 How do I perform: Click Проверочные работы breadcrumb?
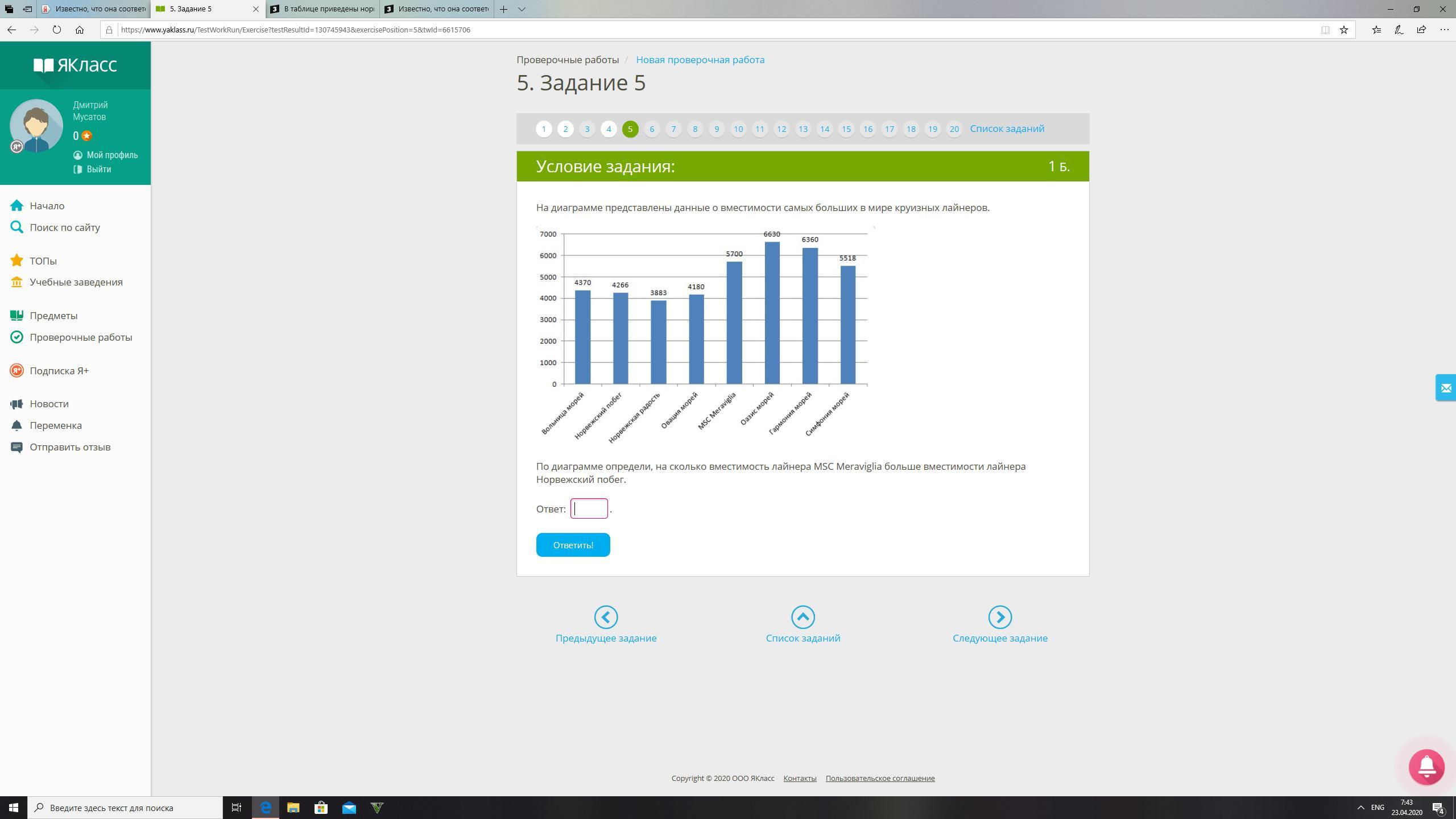pos(568,60)
